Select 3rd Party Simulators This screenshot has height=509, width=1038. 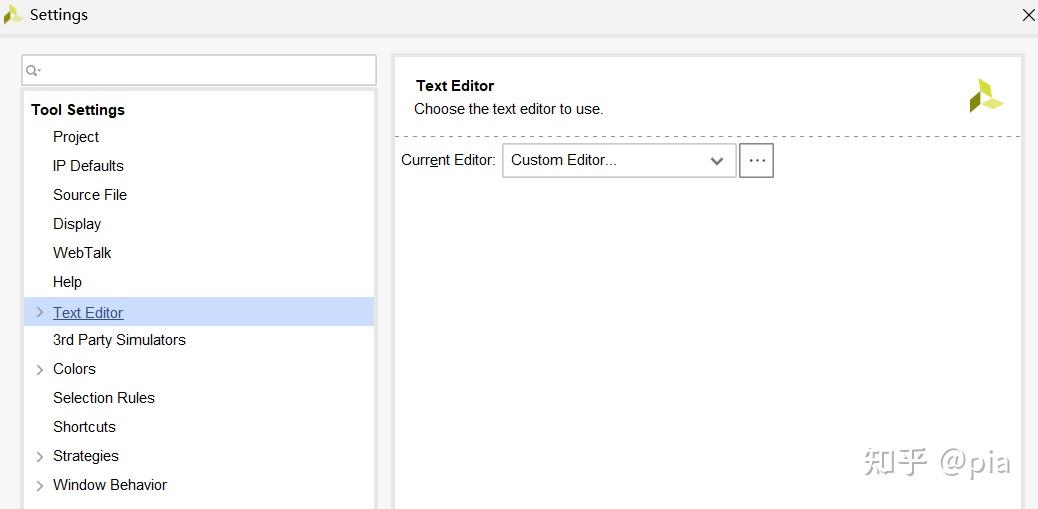point(119,340)
